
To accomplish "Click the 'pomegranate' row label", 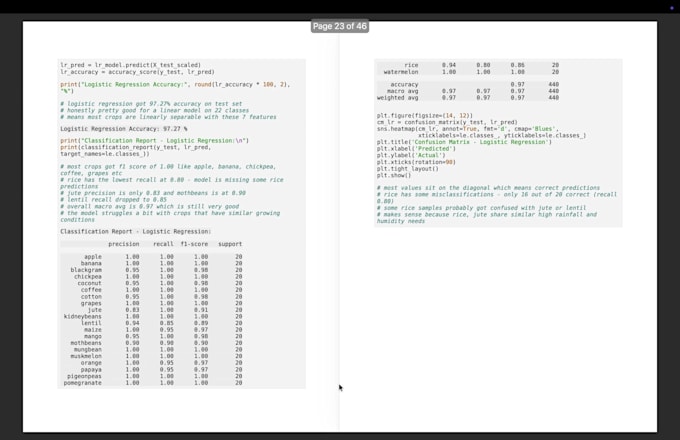I will 82,383.
